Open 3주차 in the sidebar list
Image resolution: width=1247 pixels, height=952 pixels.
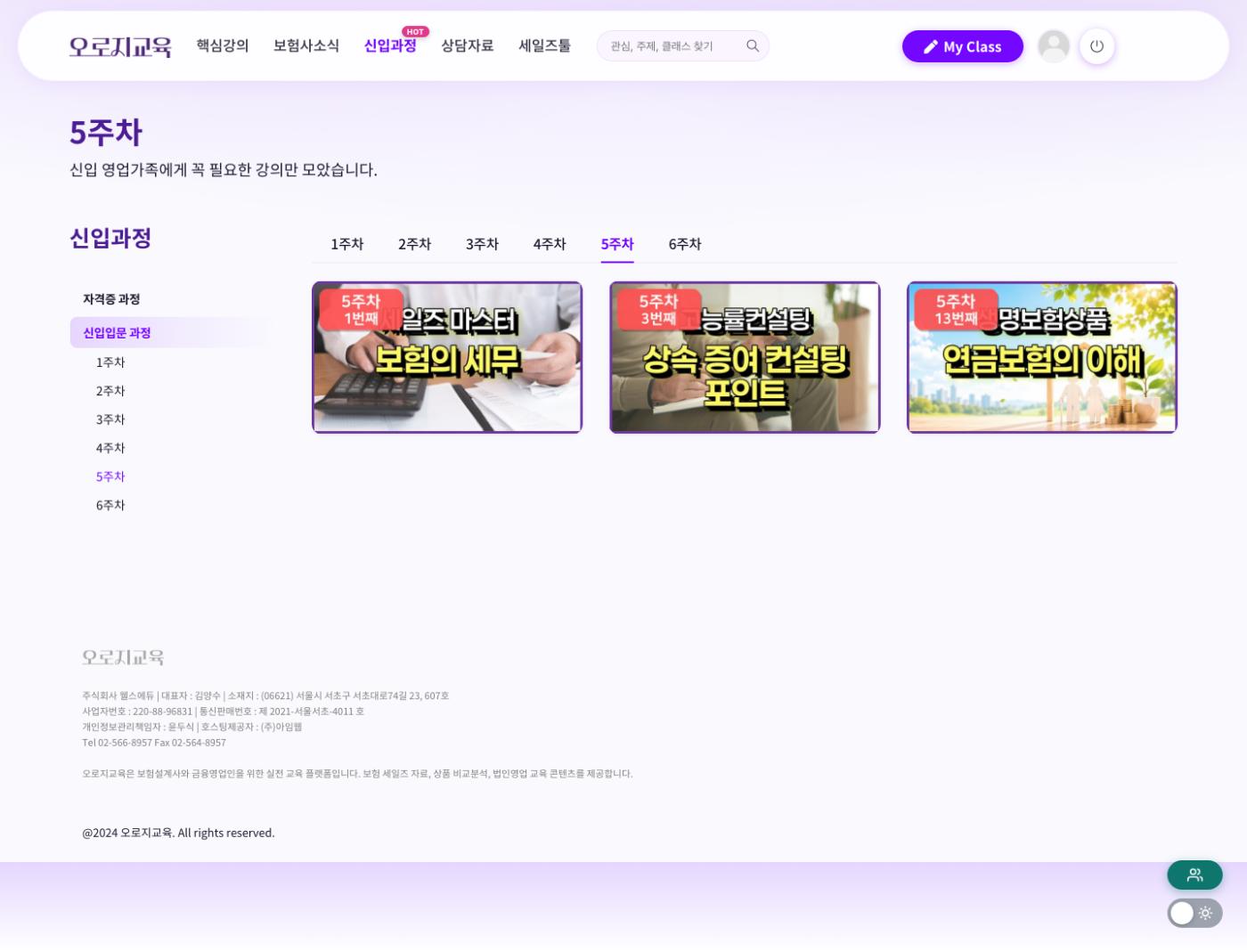110,419
